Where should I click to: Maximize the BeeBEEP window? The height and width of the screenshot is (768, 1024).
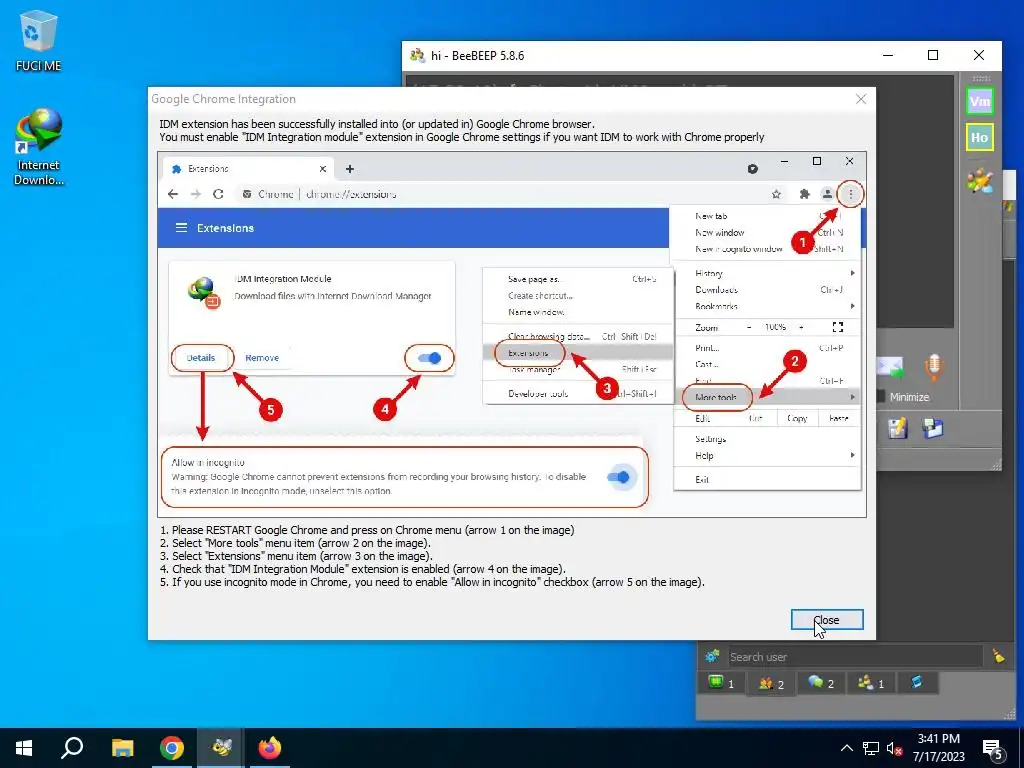[933, 56]
